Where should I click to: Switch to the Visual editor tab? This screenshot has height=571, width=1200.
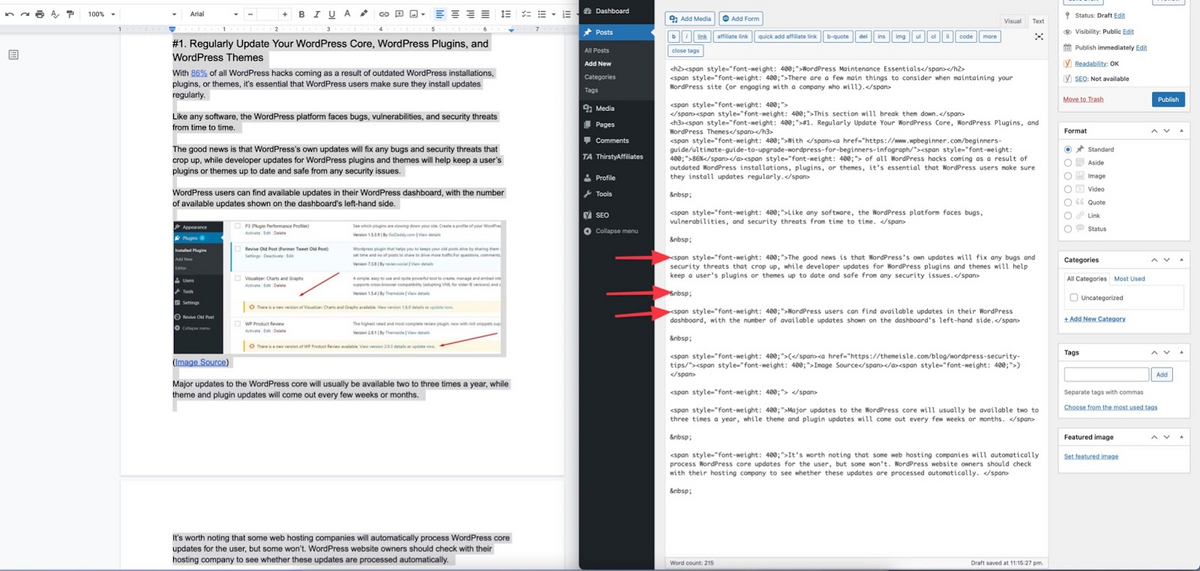[1012, 20]
